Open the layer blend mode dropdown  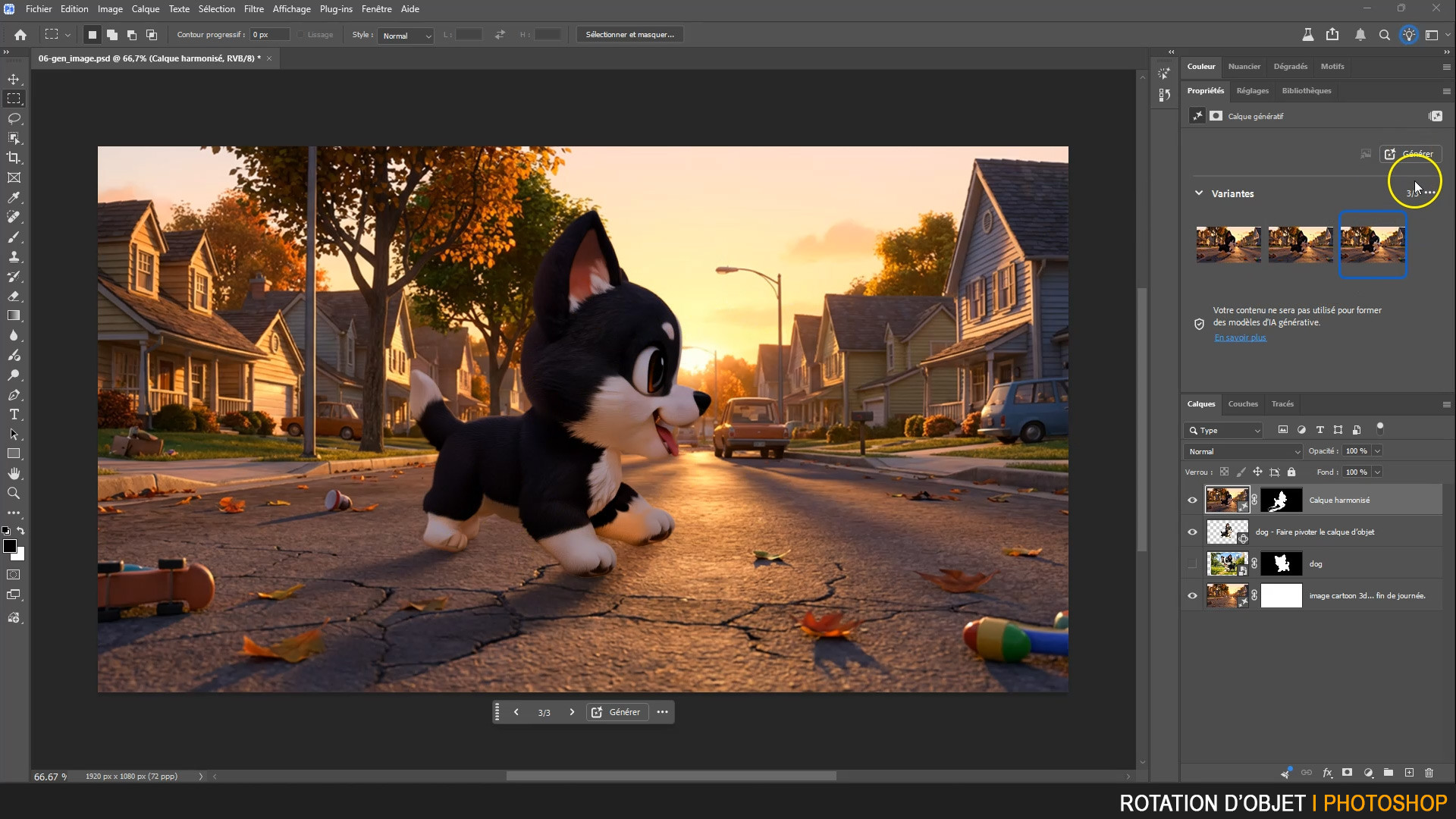(1243, 451)
